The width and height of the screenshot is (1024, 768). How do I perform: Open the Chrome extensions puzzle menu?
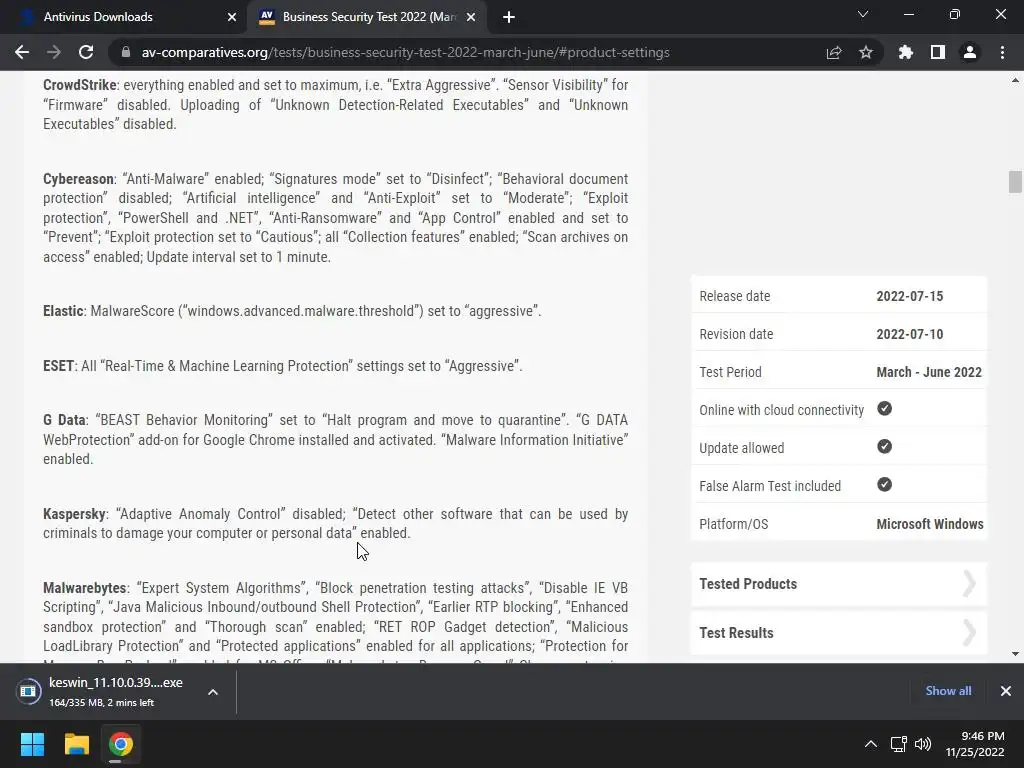coord(906,52)
